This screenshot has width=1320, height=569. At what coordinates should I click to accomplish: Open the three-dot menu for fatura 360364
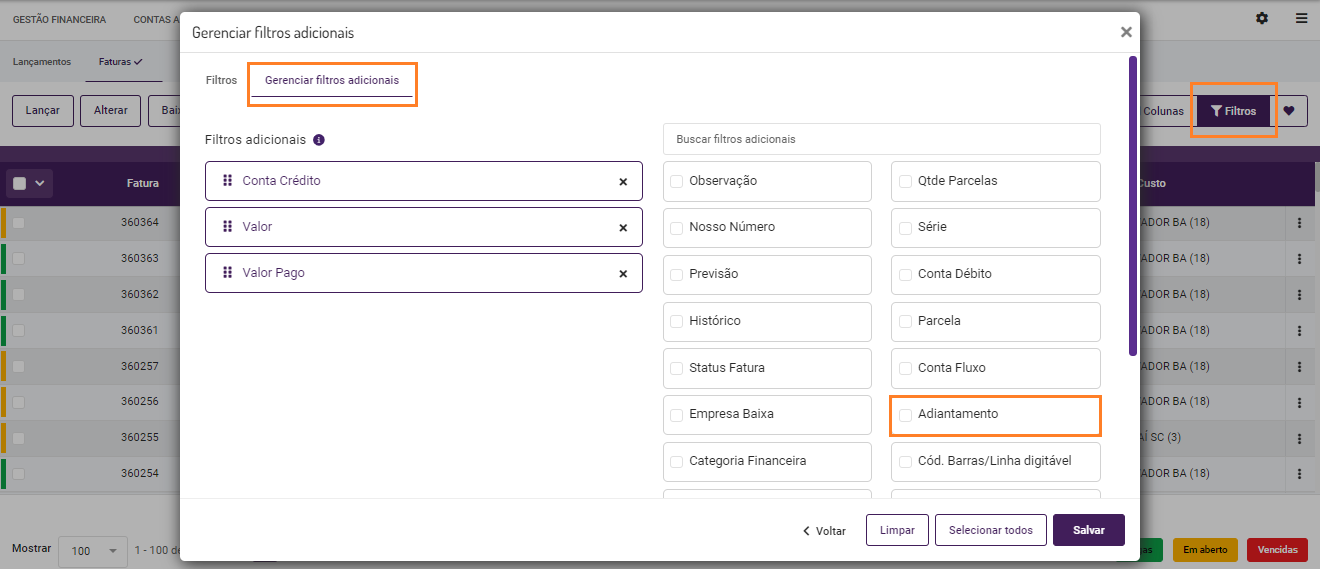point(1299,222)
